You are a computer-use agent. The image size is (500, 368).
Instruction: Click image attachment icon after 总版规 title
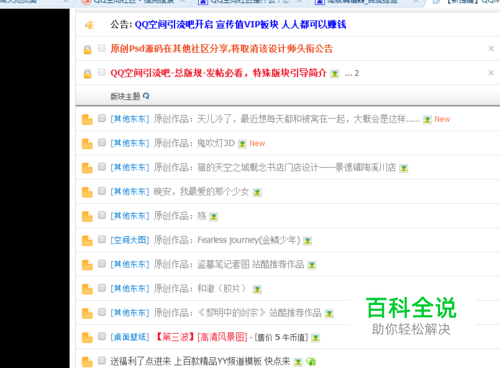coord(335,74)
